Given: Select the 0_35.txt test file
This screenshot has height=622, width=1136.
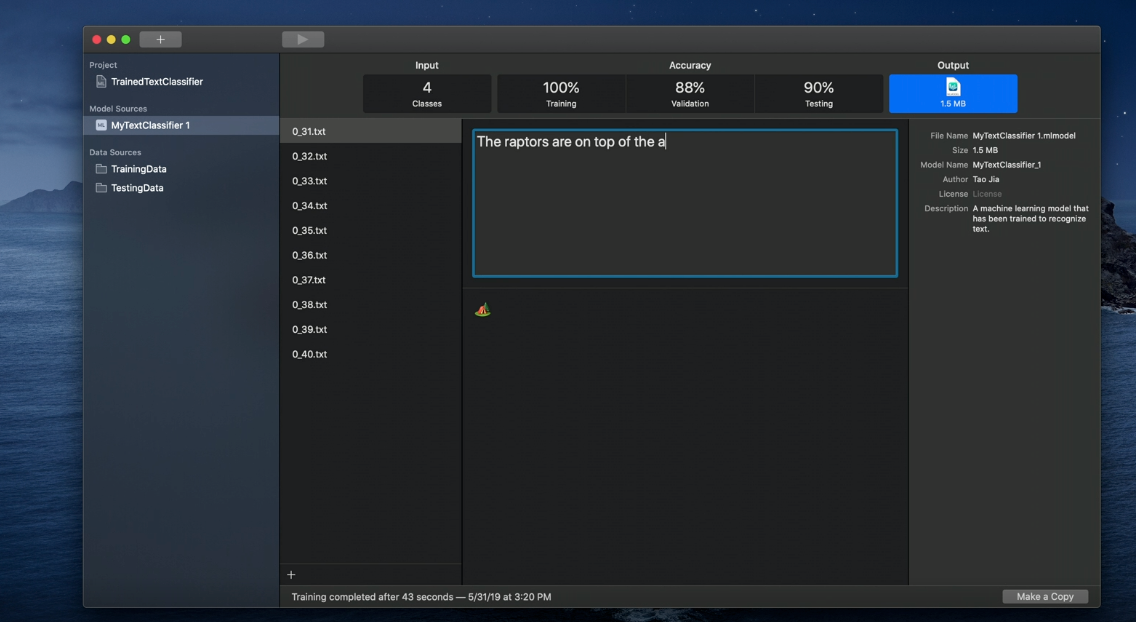Looking at the screenshot, I should (x=310, y=230).
